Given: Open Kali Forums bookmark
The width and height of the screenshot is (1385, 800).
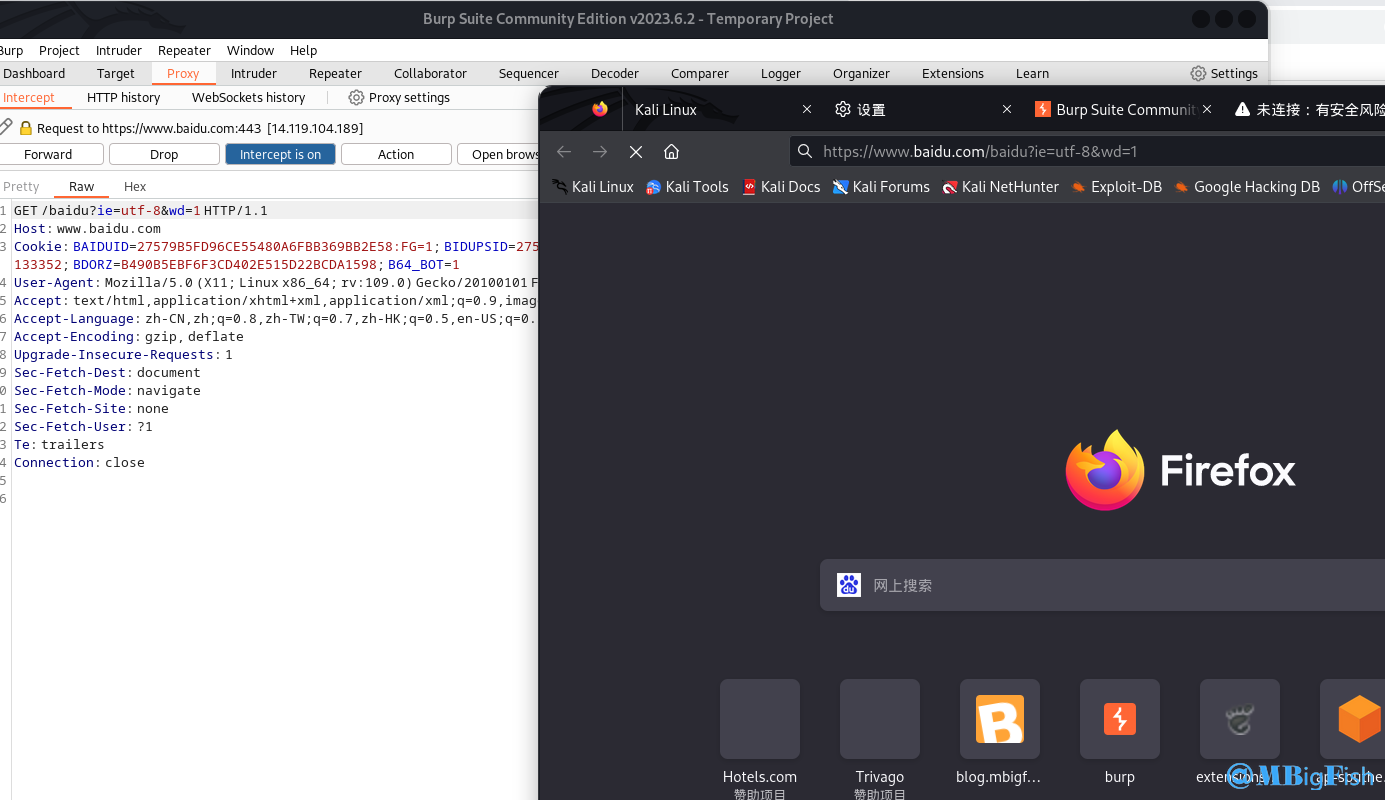Looking at the screenshot, I should pyautogui.click(x=881, y=187).
